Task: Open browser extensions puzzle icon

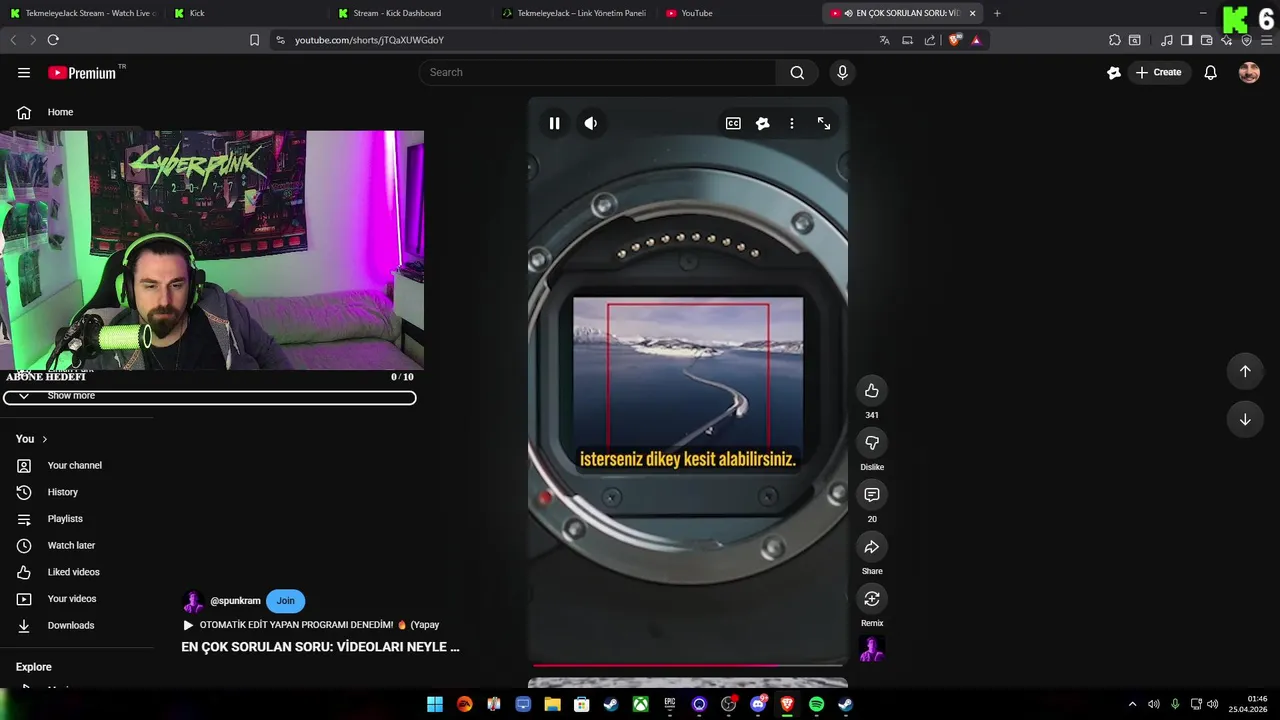Action: click(1114, 40)
